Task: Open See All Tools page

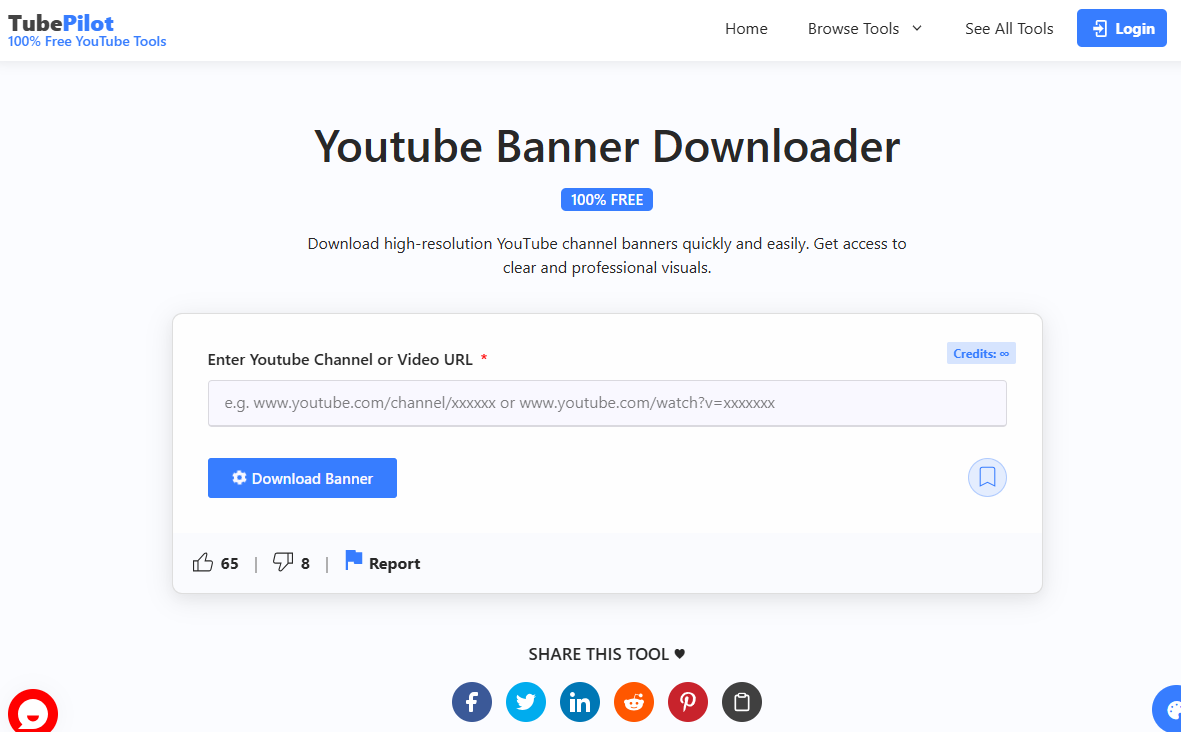Action: (1009, 29)
